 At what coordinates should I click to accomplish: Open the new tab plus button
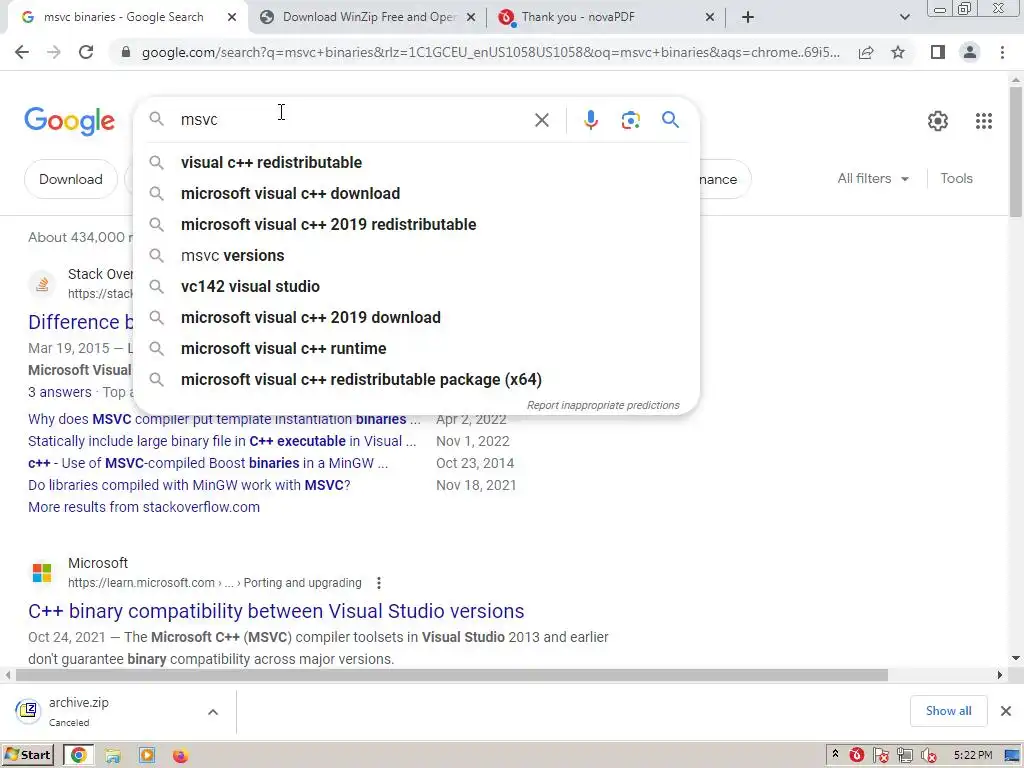(748, 17)
